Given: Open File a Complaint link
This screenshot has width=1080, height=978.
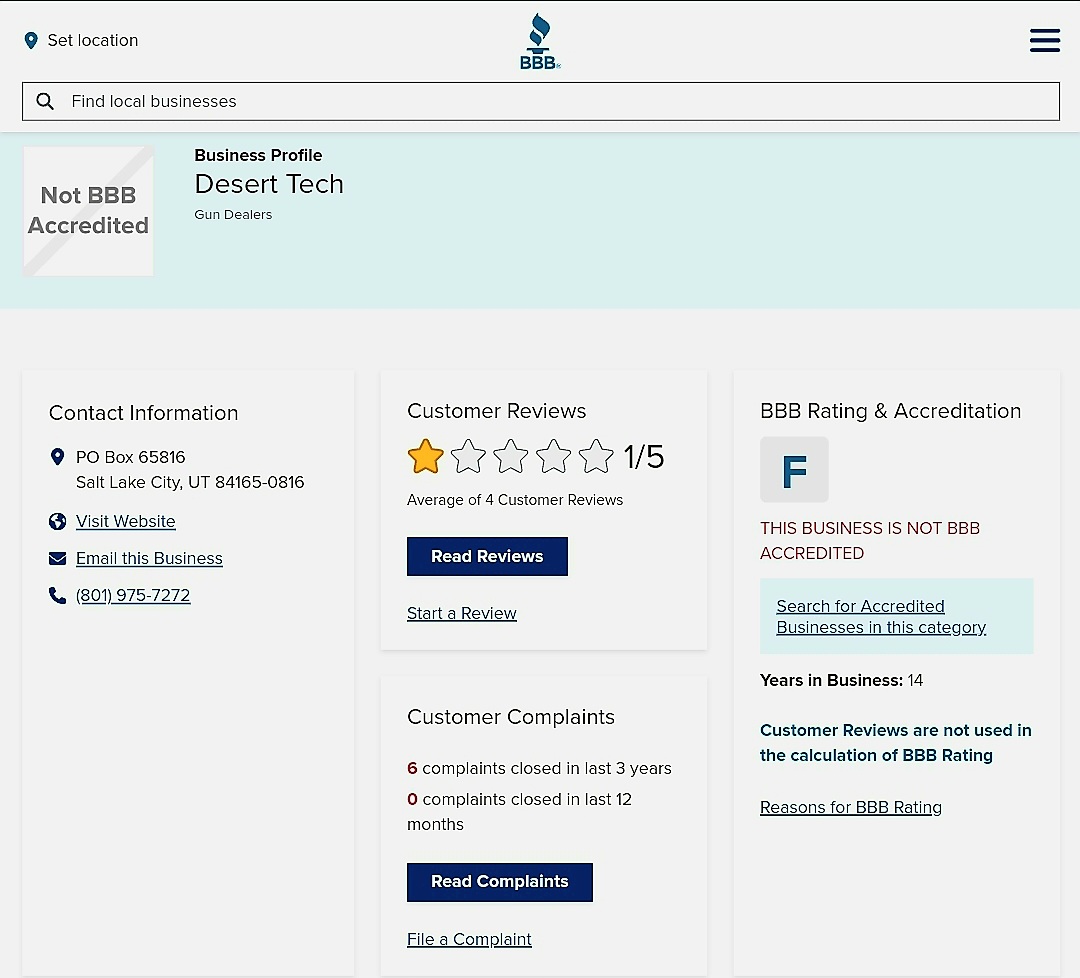Looking at the screenshot, I should (x=469, y=939).
